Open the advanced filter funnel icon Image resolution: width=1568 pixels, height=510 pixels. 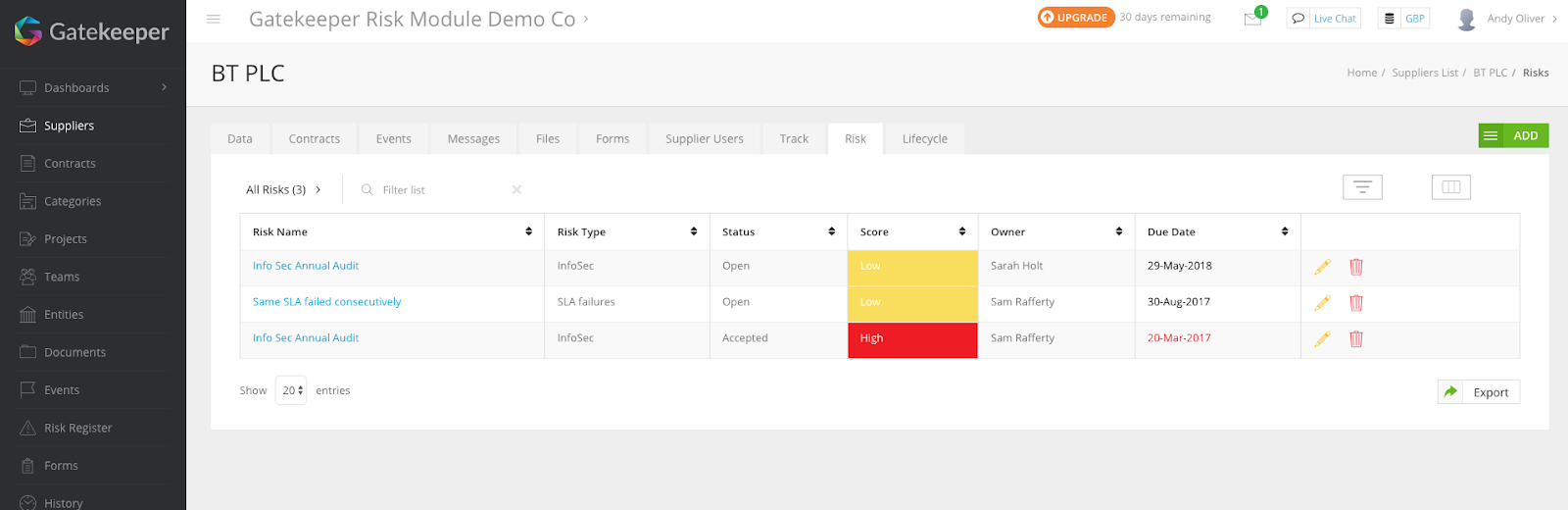click(1362, 187)
